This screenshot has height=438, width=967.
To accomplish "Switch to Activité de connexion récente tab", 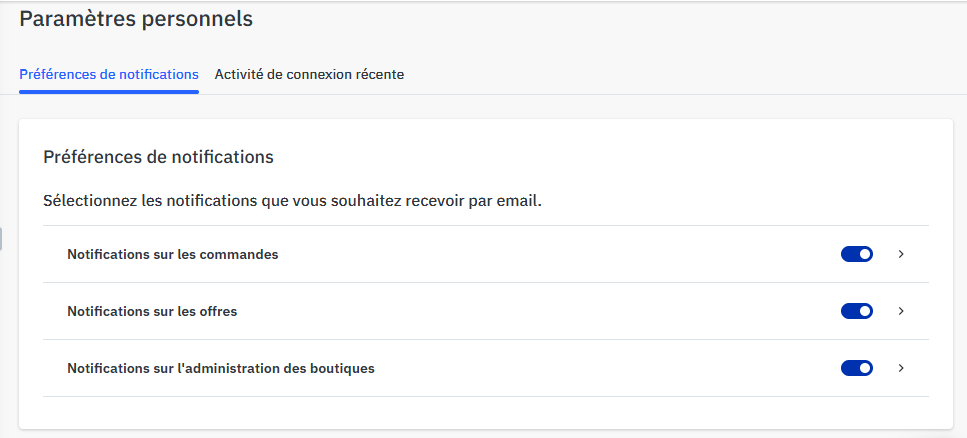I will tap(309, 74).
